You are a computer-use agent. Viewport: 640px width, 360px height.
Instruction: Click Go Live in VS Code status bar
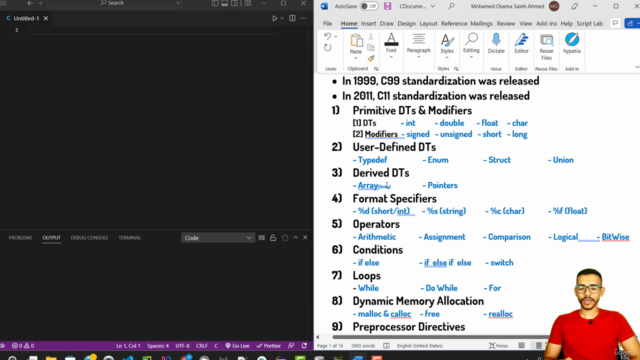click(x=237, y=346)
